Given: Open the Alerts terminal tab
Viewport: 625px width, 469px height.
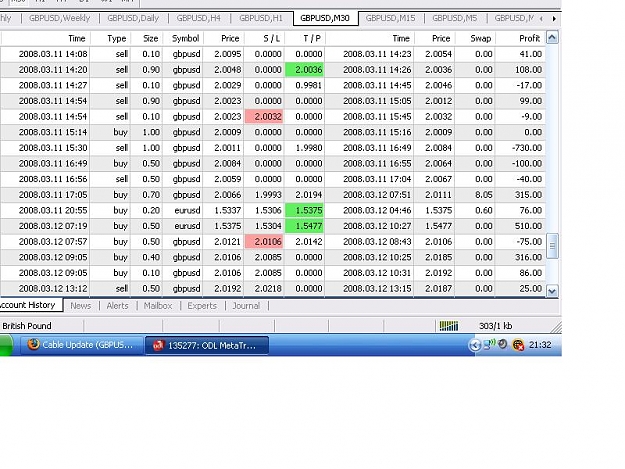Looking at the screenshot, I should pos(117,306).
